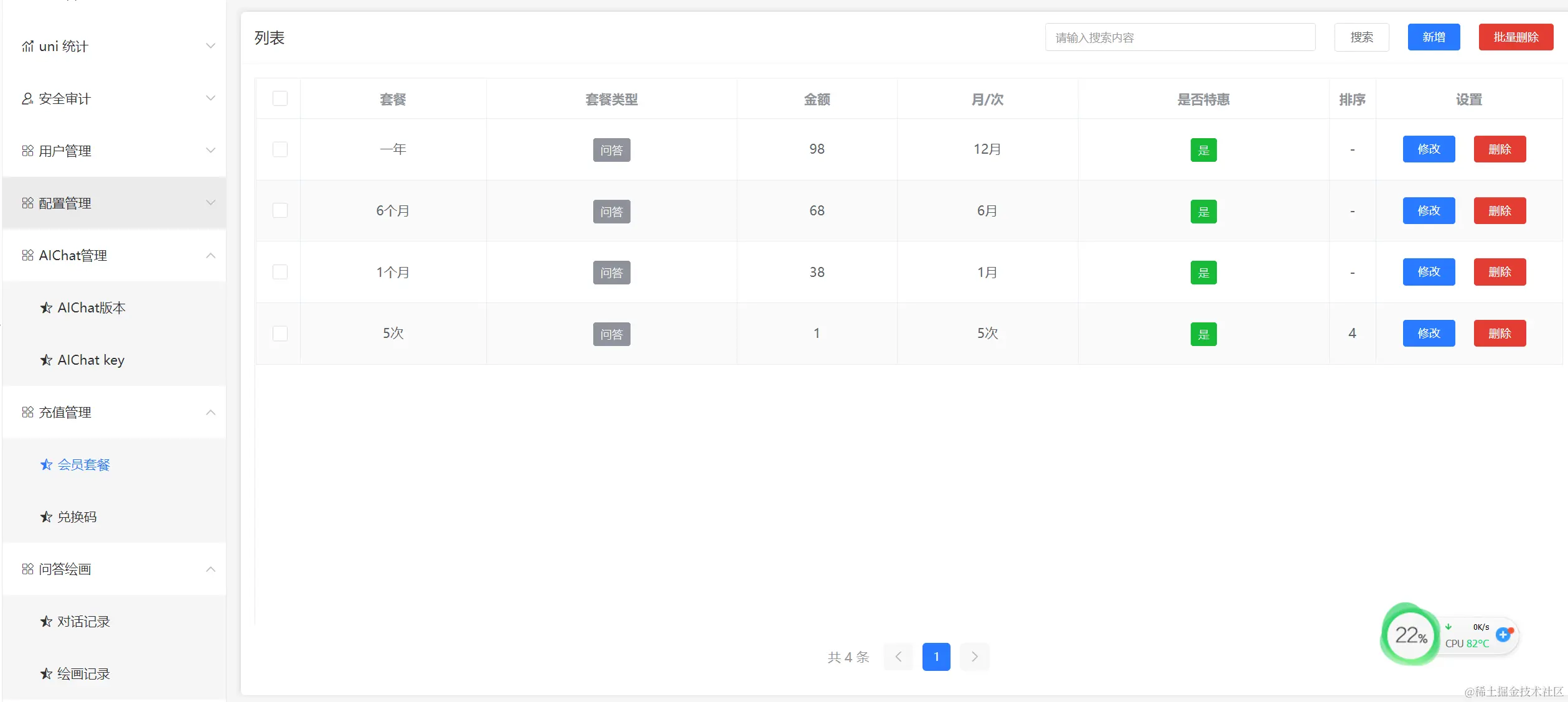This screenshot has height=702, width=1568.
Task: Click the 22% memory usage circle
Action: tap(1410, 635)
